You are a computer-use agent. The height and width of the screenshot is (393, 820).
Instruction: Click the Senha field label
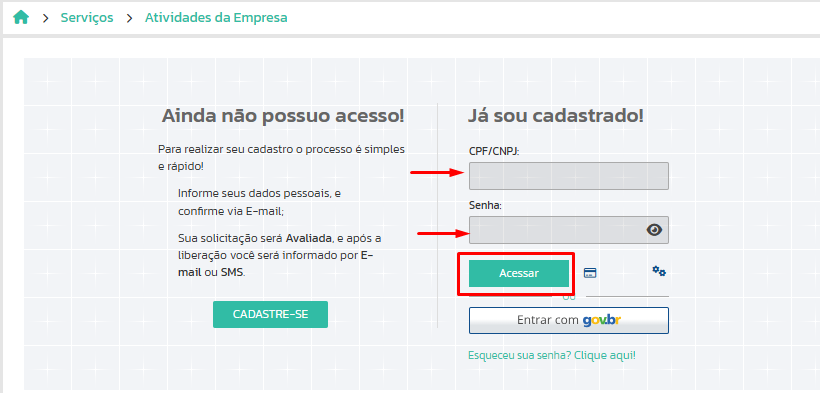(485, 206)
